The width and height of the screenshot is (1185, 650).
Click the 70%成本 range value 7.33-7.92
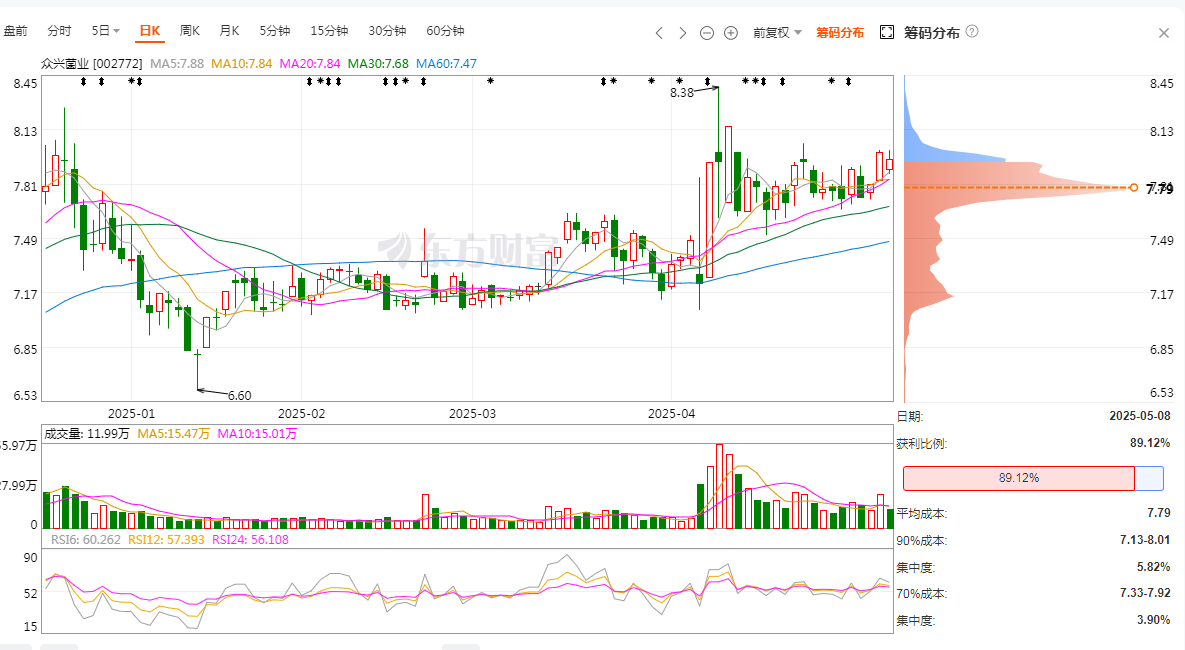pyautogui.click(x=1145, y=593)
